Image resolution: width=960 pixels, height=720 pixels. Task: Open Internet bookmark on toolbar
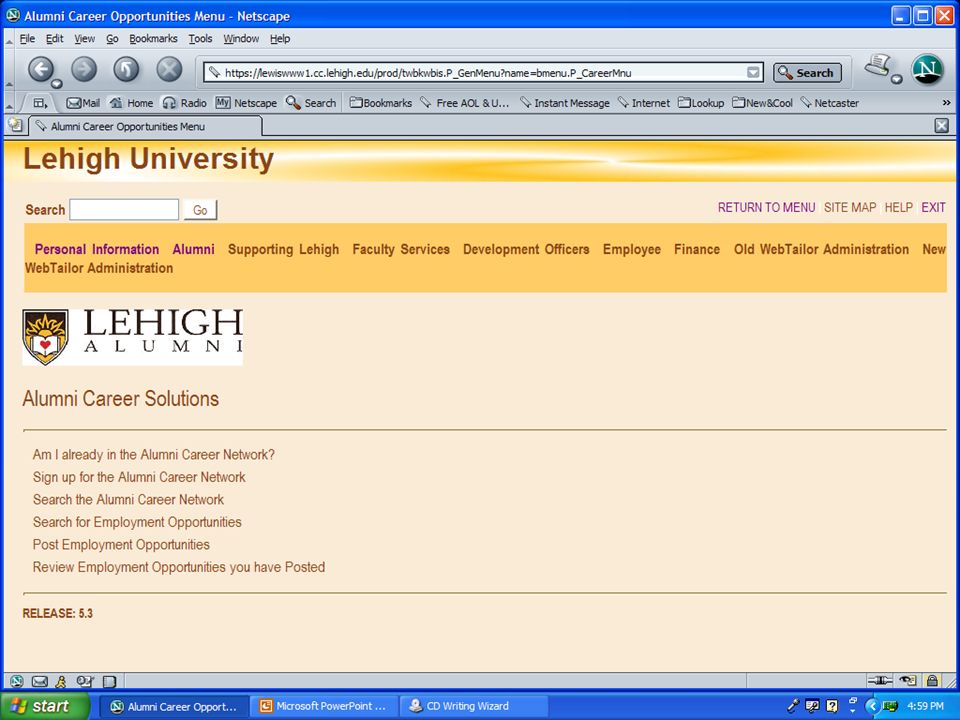click(x=644, y=103)
